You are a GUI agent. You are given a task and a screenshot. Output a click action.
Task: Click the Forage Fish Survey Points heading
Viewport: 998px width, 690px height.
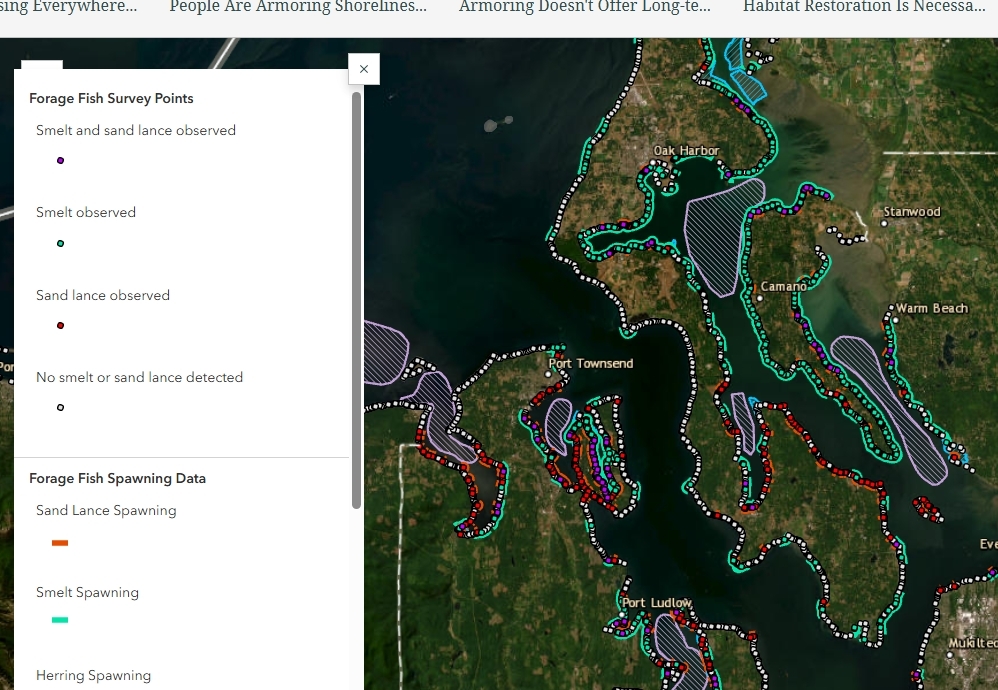pos(111,99)
